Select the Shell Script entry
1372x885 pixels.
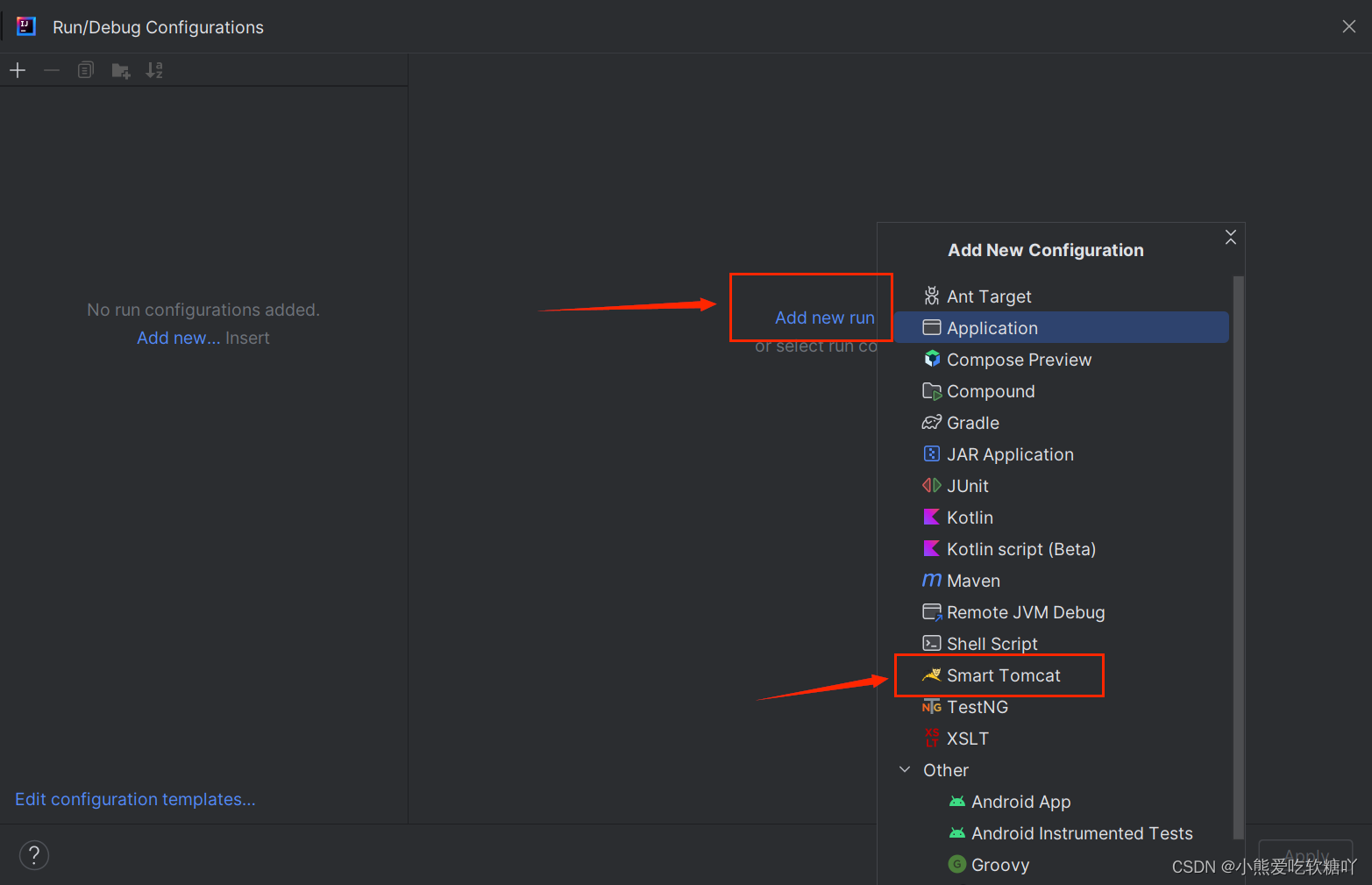click(x=1062, y=644)
